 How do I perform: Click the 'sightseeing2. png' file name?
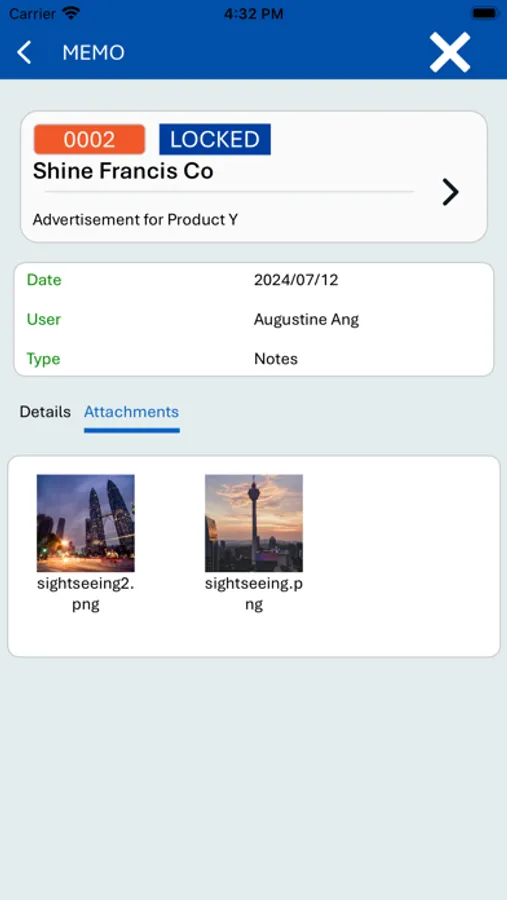(86, 594)
